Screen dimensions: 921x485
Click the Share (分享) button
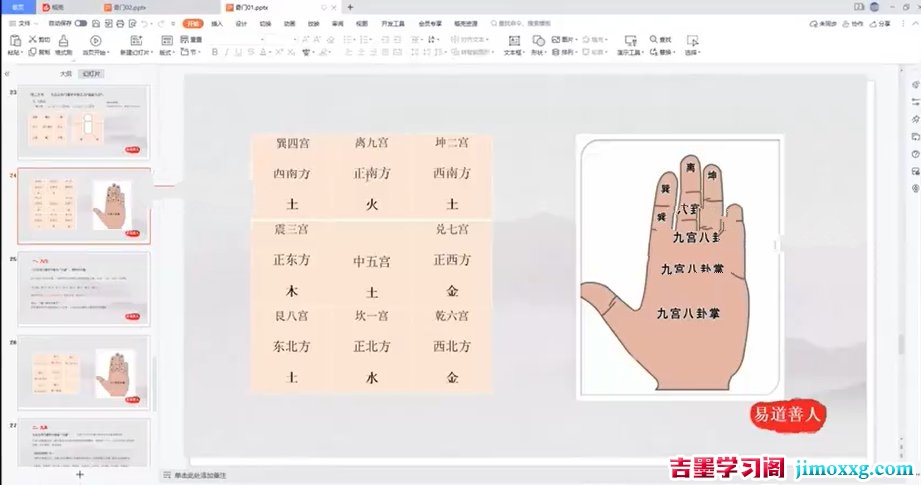[x=880, y=23]
